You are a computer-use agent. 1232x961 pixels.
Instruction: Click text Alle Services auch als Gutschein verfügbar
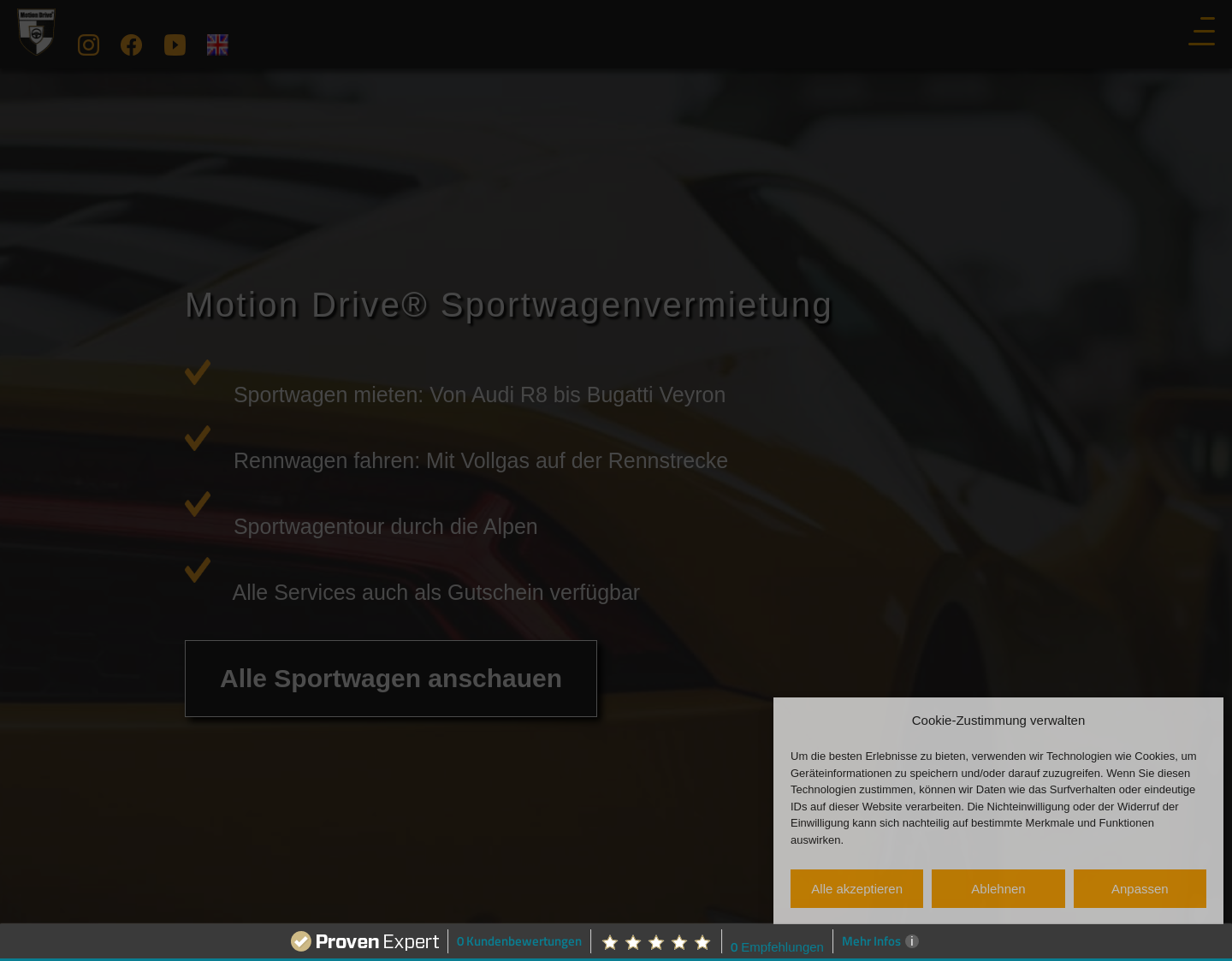[x=436, y=592]
